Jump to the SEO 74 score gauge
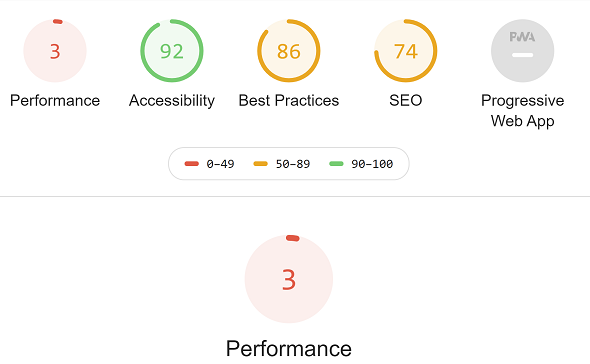The height and width of the screenshot is (364, 590). (406, 50)
